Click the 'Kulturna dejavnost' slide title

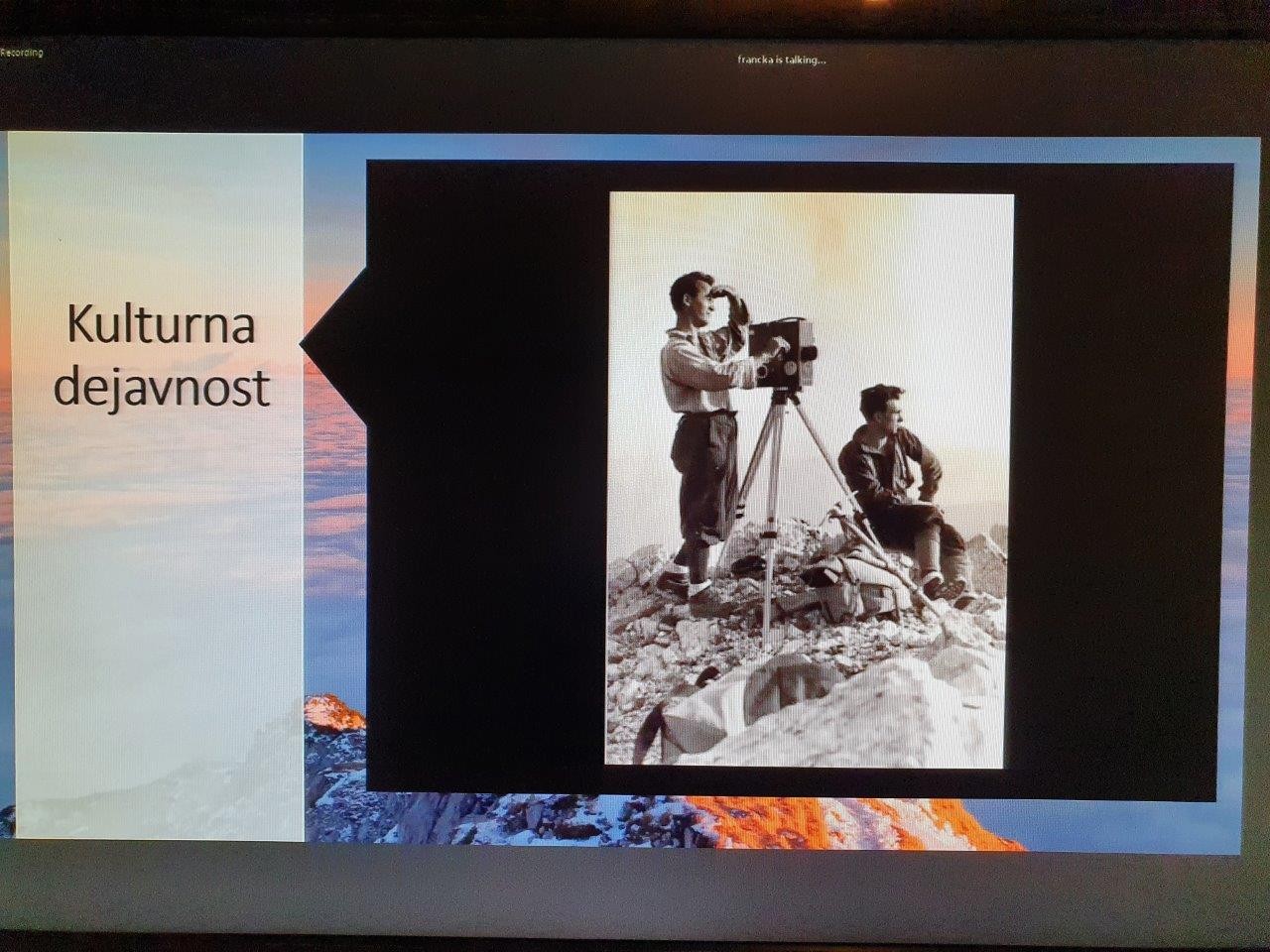point(162,356)
